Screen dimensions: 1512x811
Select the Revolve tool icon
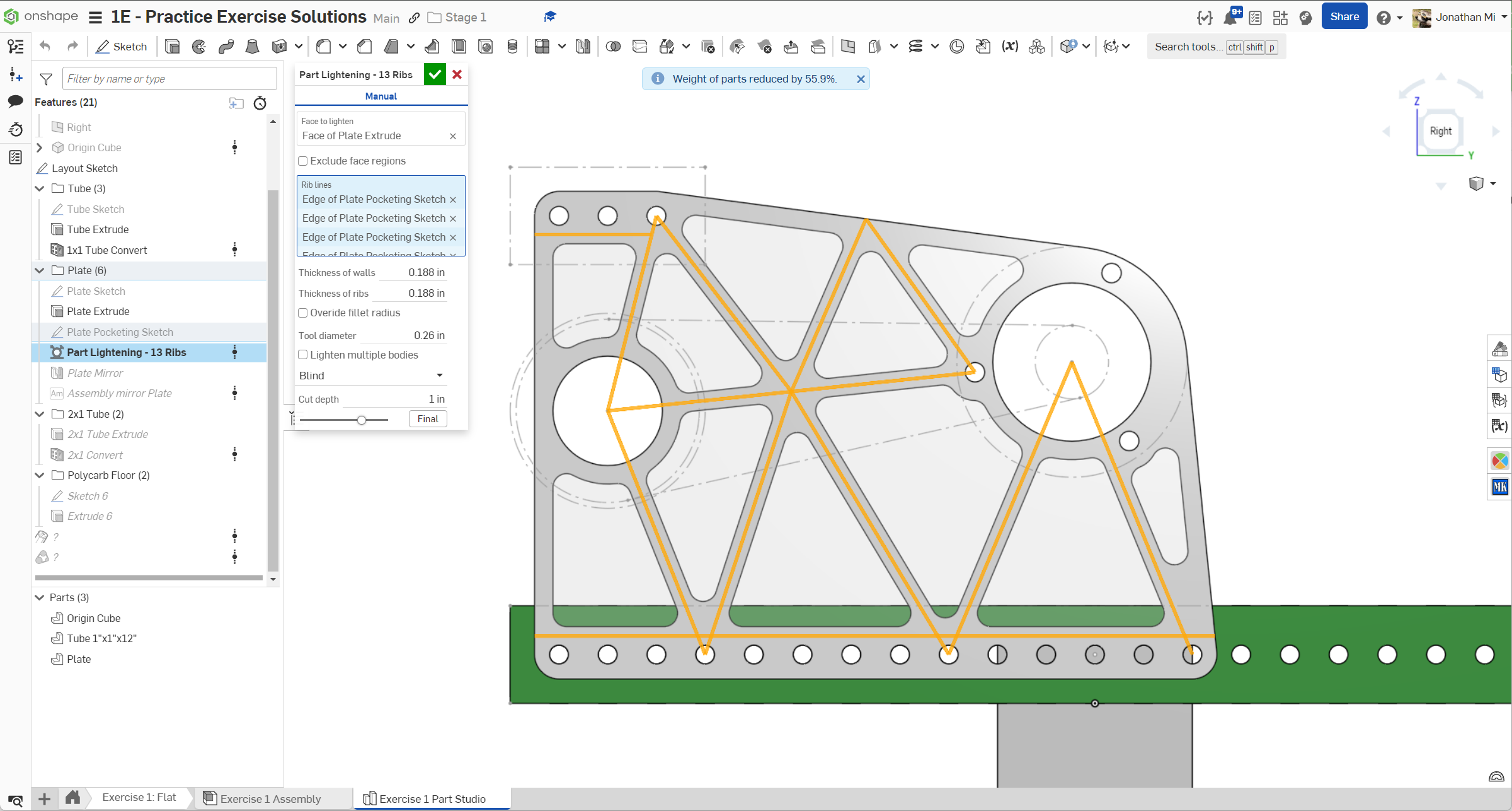[199, 47]
